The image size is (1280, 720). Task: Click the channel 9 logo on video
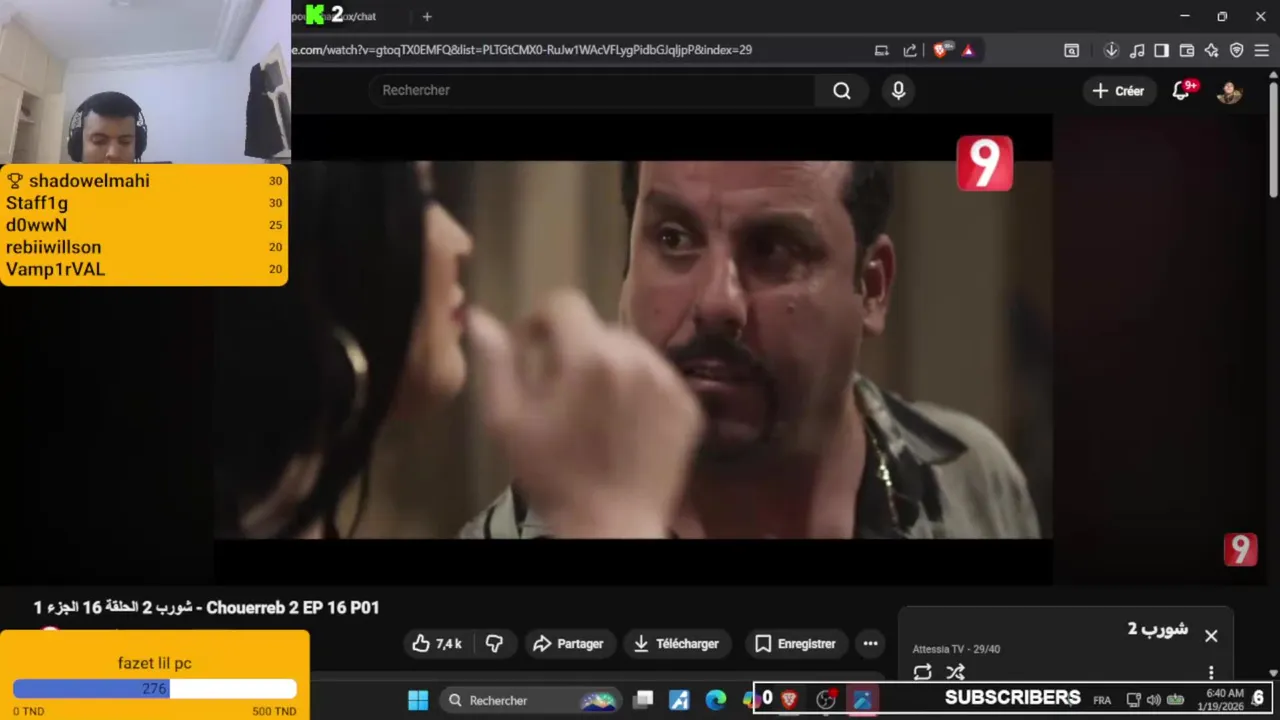click(x=985, y=163)
